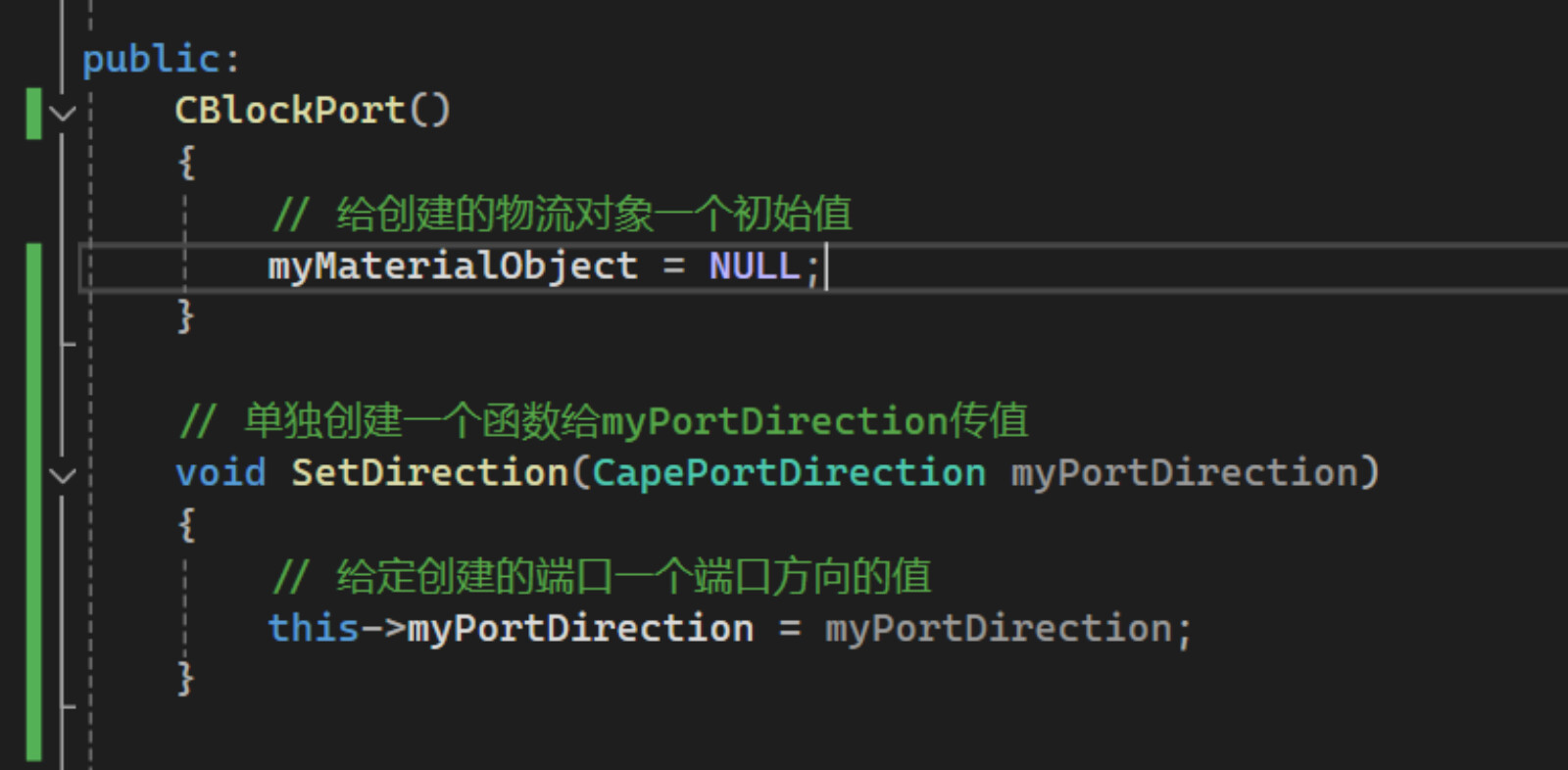
Task: Place cursor on myMaterialObject variable
Action: coord(453,265)
